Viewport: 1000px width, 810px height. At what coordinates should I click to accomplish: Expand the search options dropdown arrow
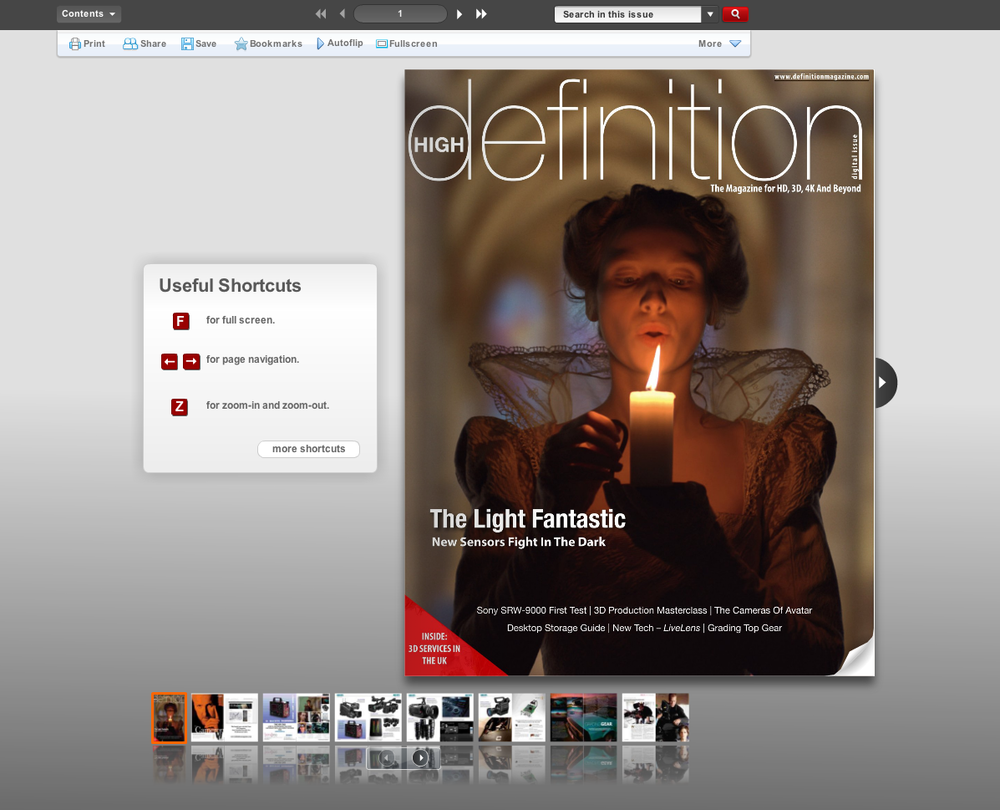(710, 14)
